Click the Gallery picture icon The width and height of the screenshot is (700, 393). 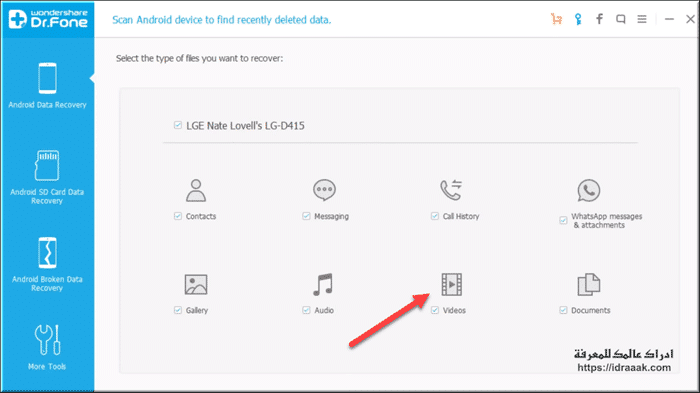[196, 284]
